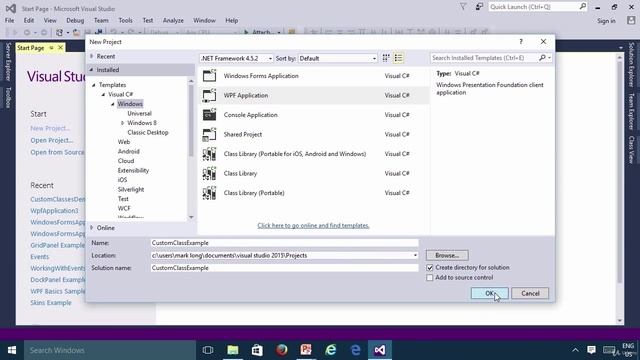Toggle Create directory for solution checkbox
Screen dimensions: 640x360
pos(430,268)
